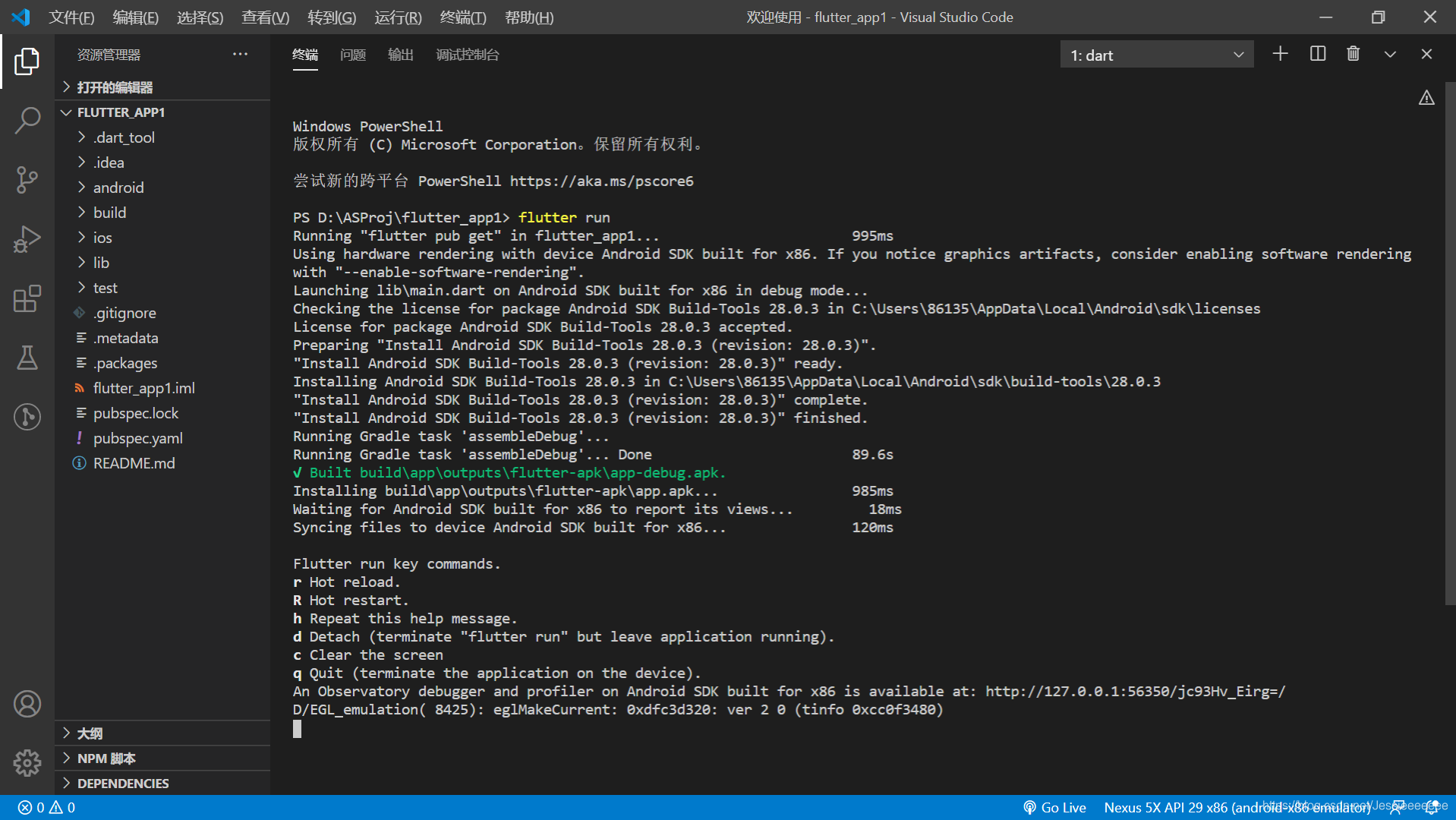Click the VS Code logo icon
The width and height of the screenshot is (1456, 820).
pyautogui.click(x=20, y=17)
